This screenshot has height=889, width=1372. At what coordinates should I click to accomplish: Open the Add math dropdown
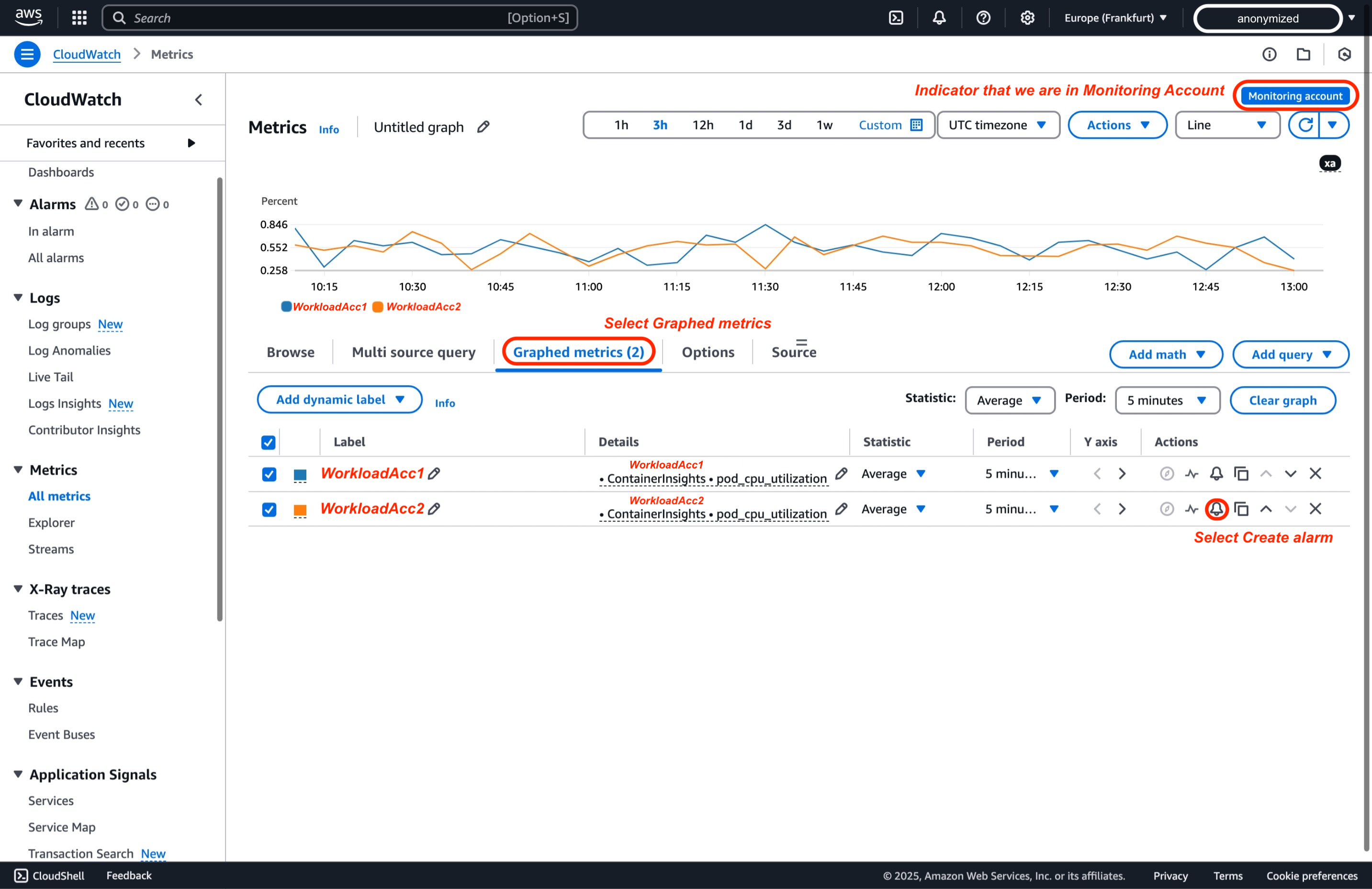(1166, 355)
